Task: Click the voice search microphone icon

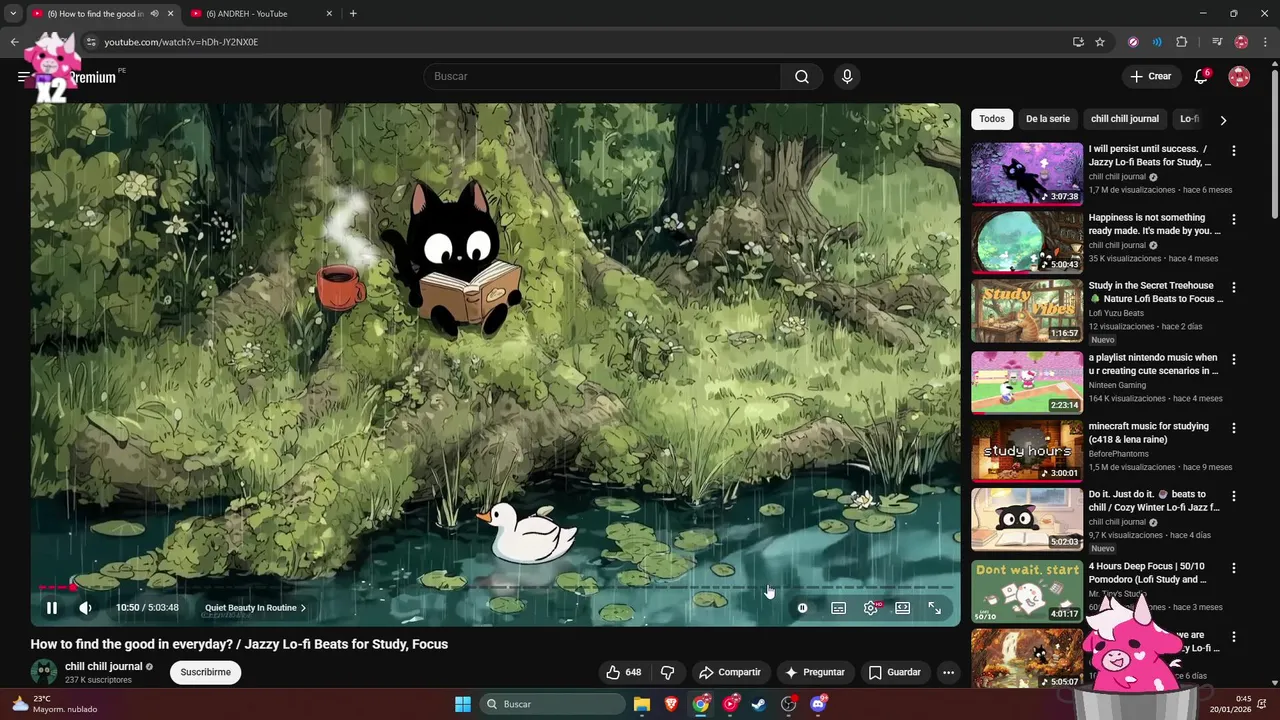Action: coord(847,76)
